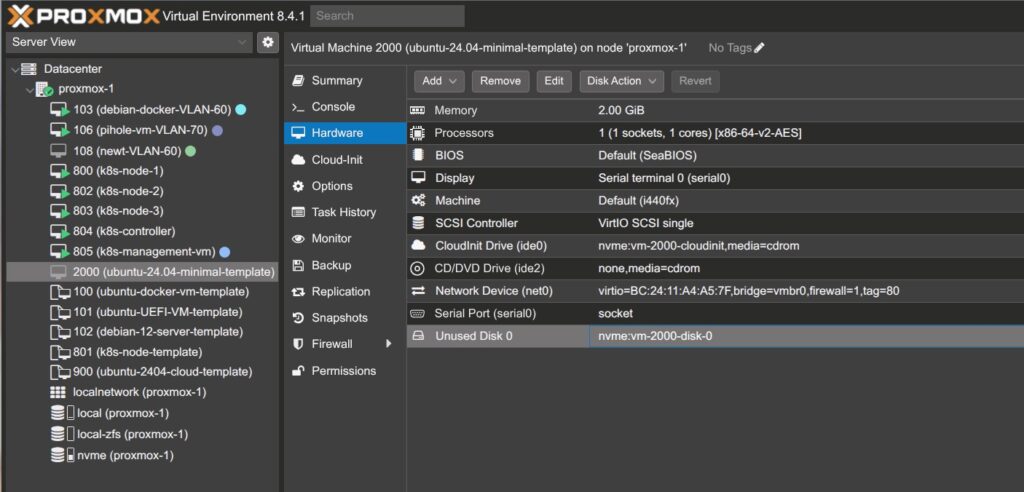The width and height of the screenshot is (1024, 492).
Task: Select template 900 (ubuntu-2404-cloud-template)
Action: [x=142, y=372]
